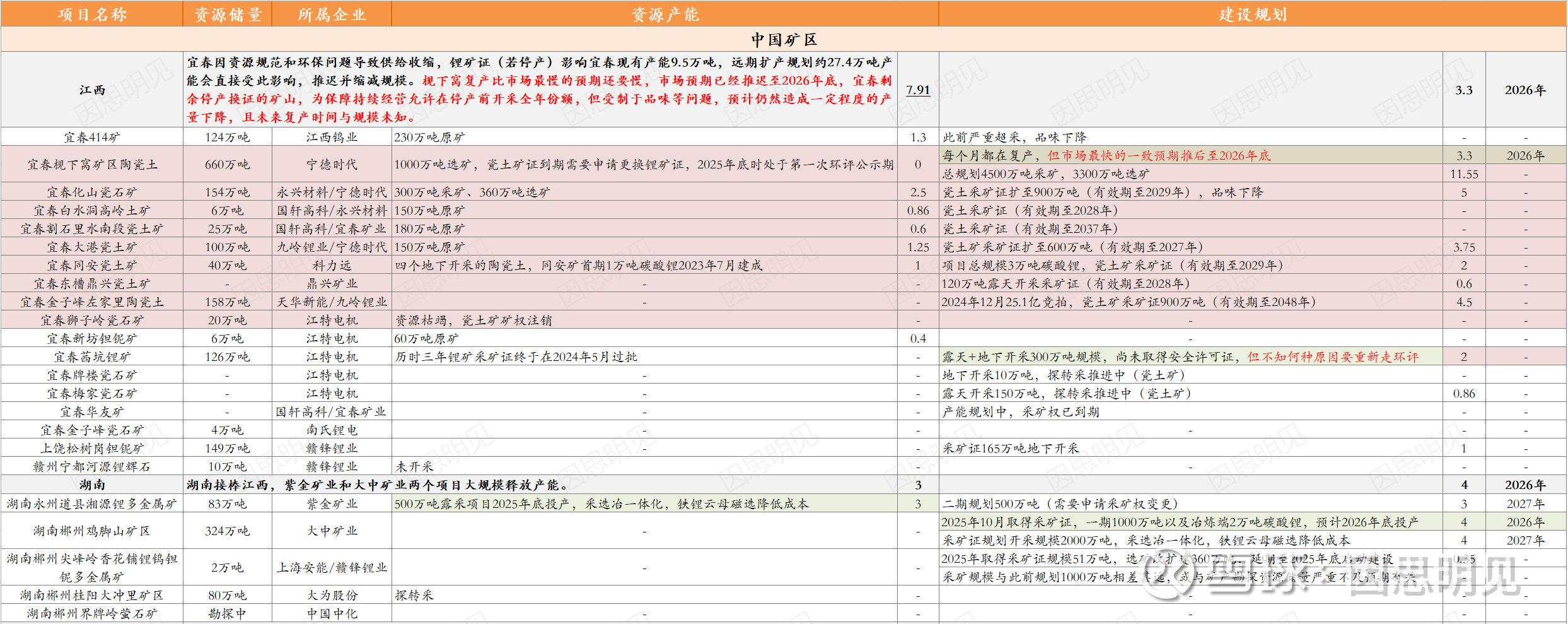Click the "建设规划" column header

click(x=1253, y=14)
